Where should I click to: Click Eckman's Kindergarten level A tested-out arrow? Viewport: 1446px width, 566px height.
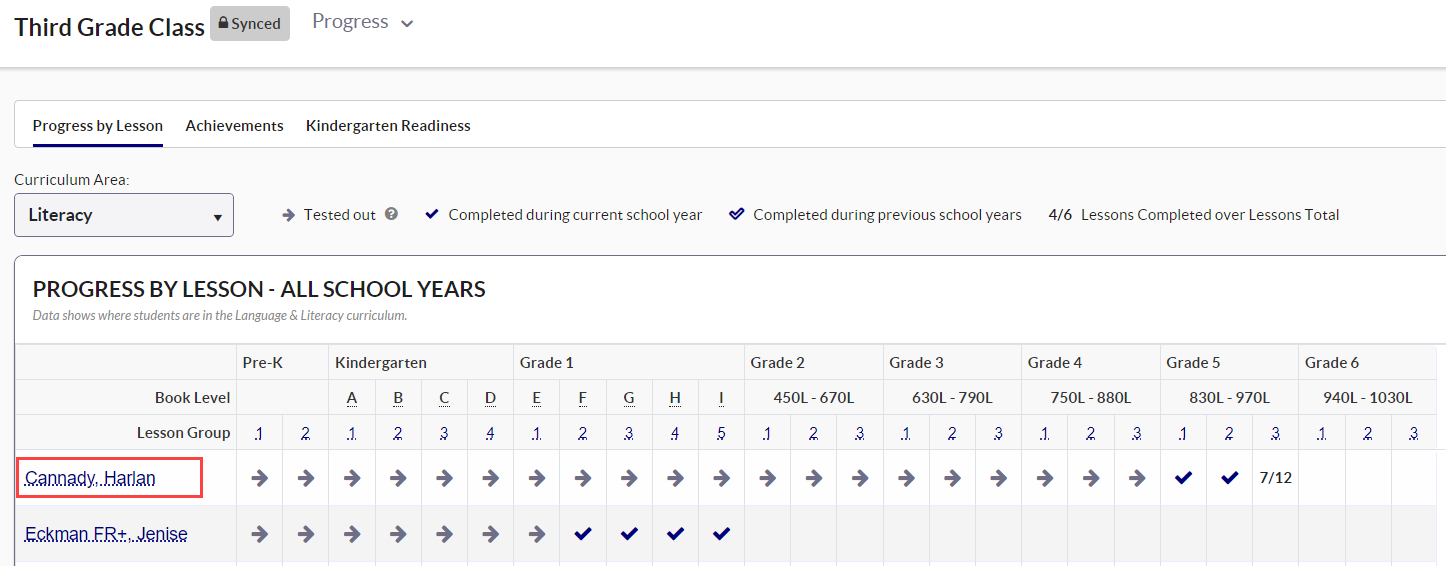pyautogui.click(x=352, y=534)
